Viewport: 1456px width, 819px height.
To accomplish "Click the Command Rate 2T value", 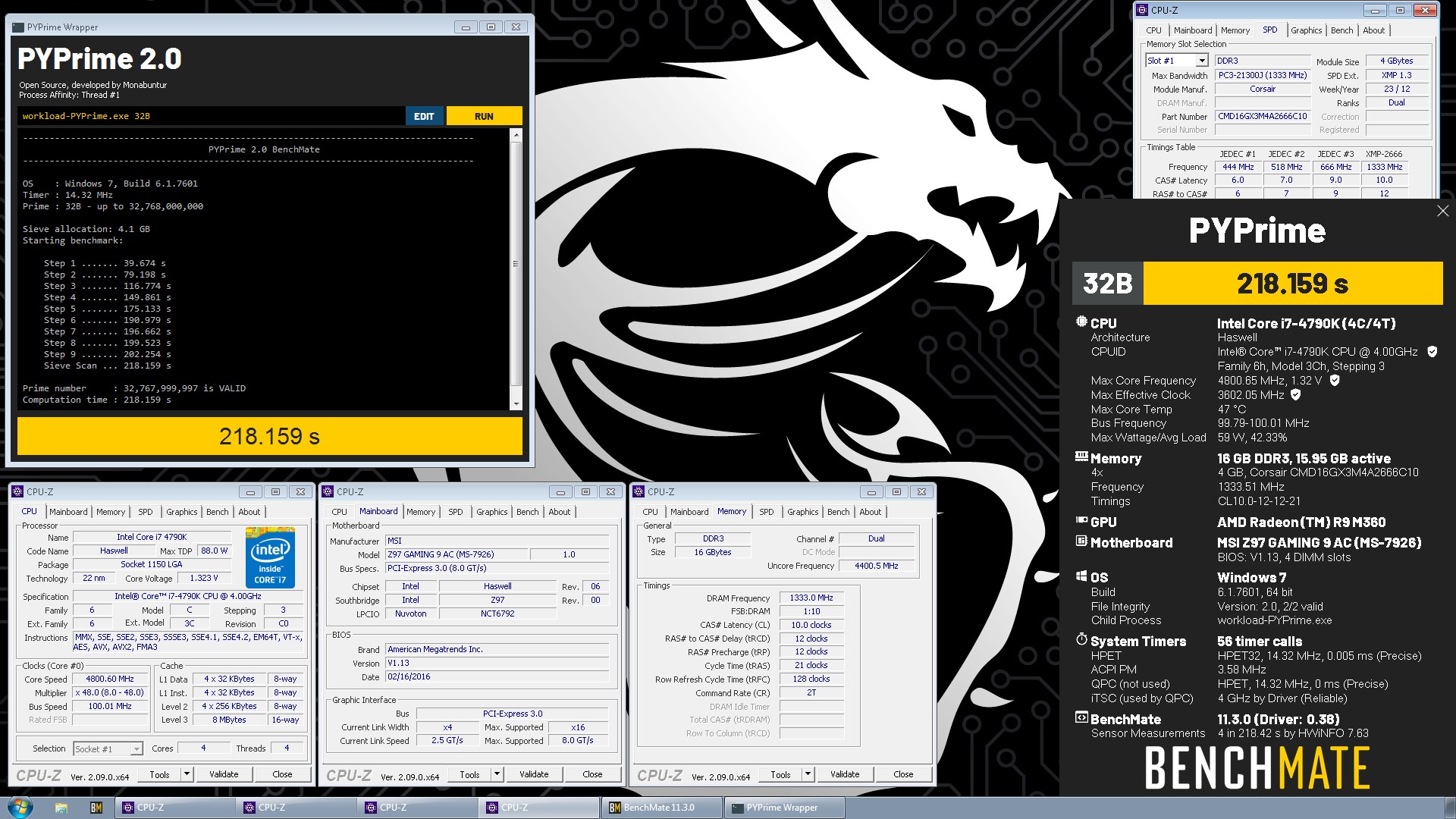I will [811, 692].
